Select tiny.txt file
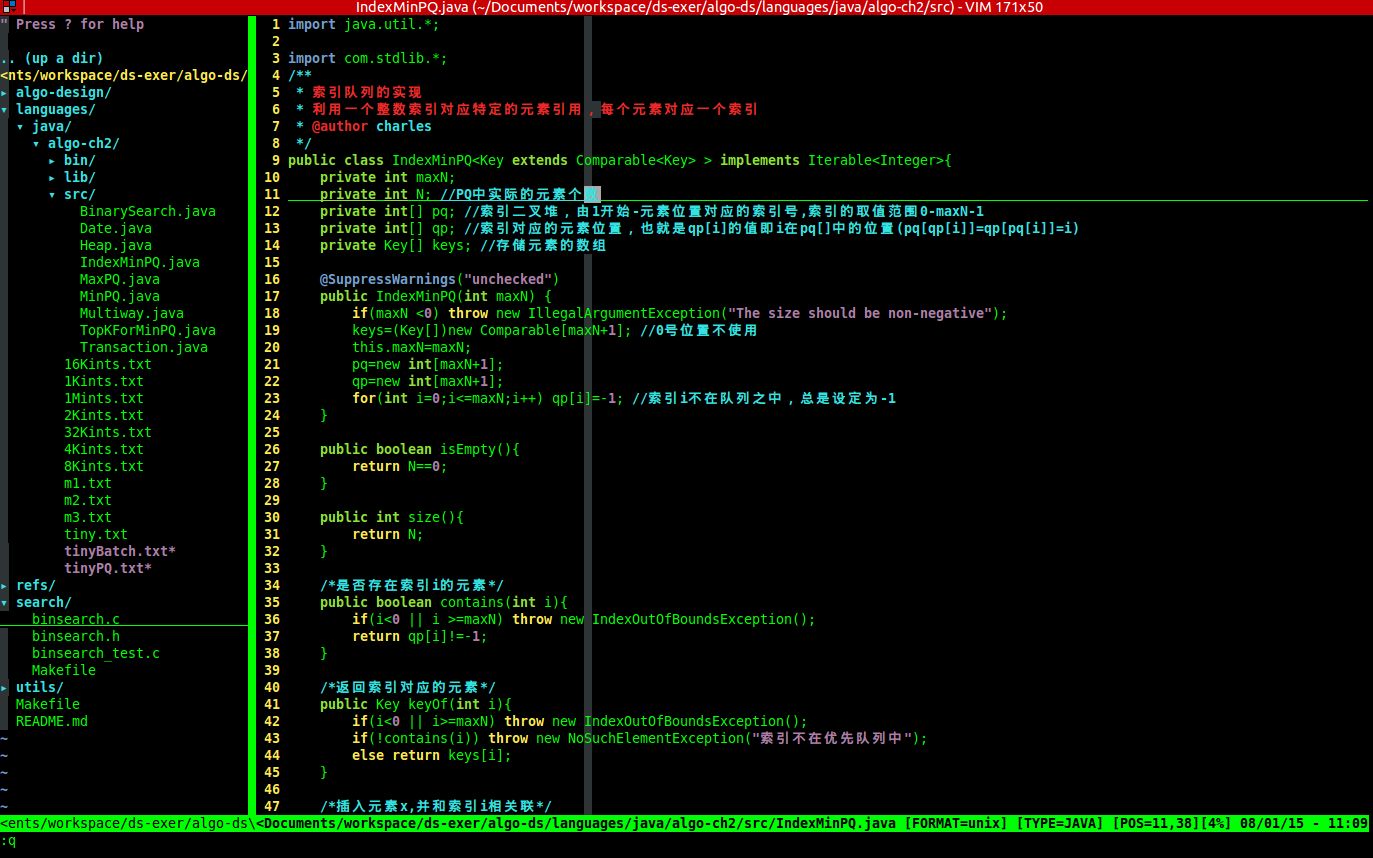Screen dimensions: 1373x858 95,535
